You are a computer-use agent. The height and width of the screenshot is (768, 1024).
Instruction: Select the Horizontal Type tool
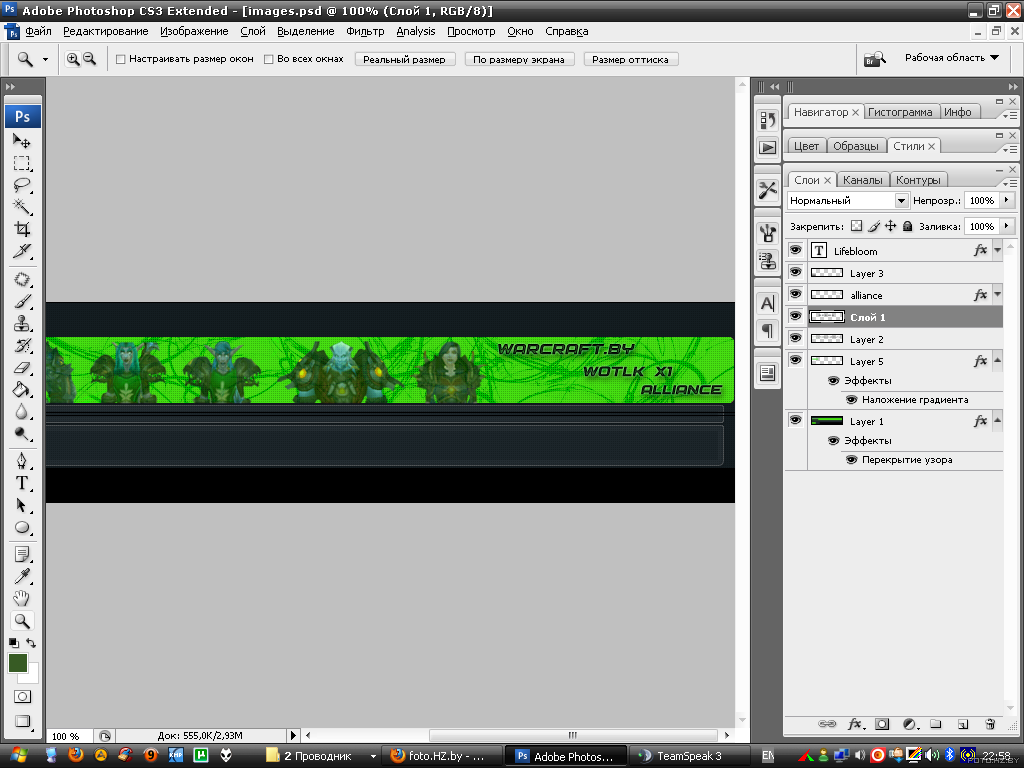pos(22,483)
